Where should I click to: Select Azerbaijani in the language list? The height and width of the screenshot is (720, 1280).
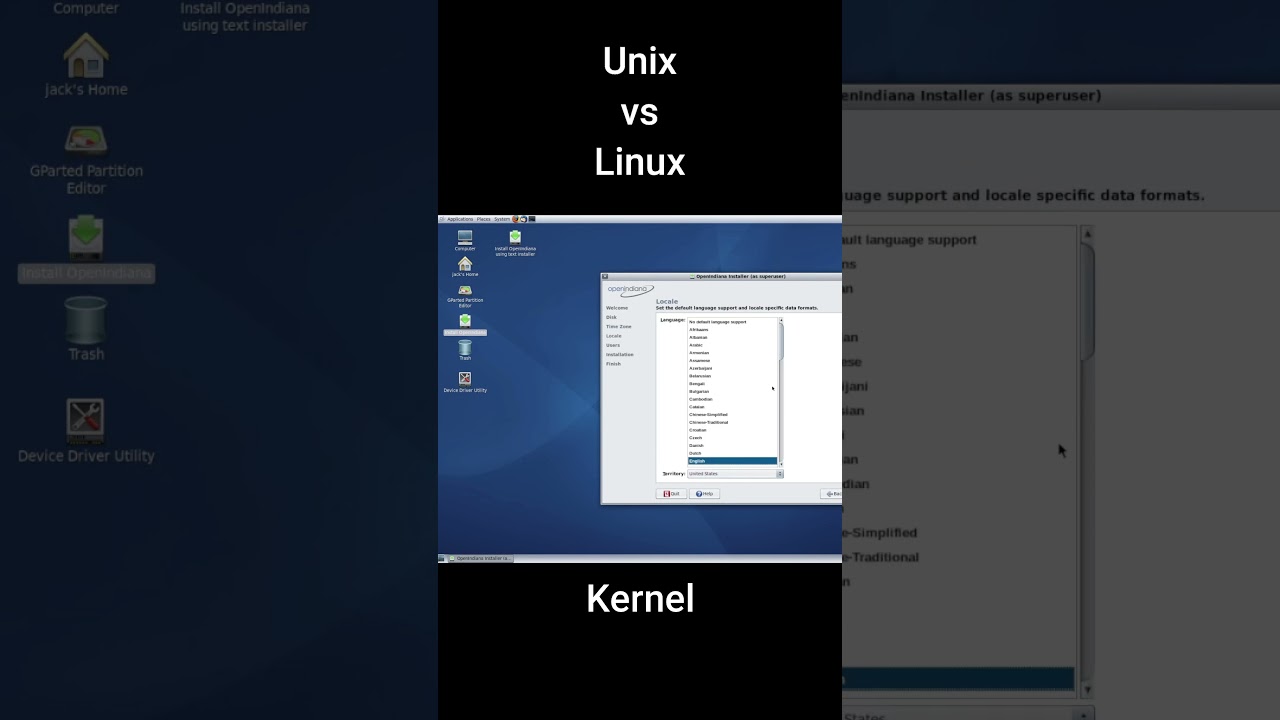pyautogui.click(x=732, y=368)
